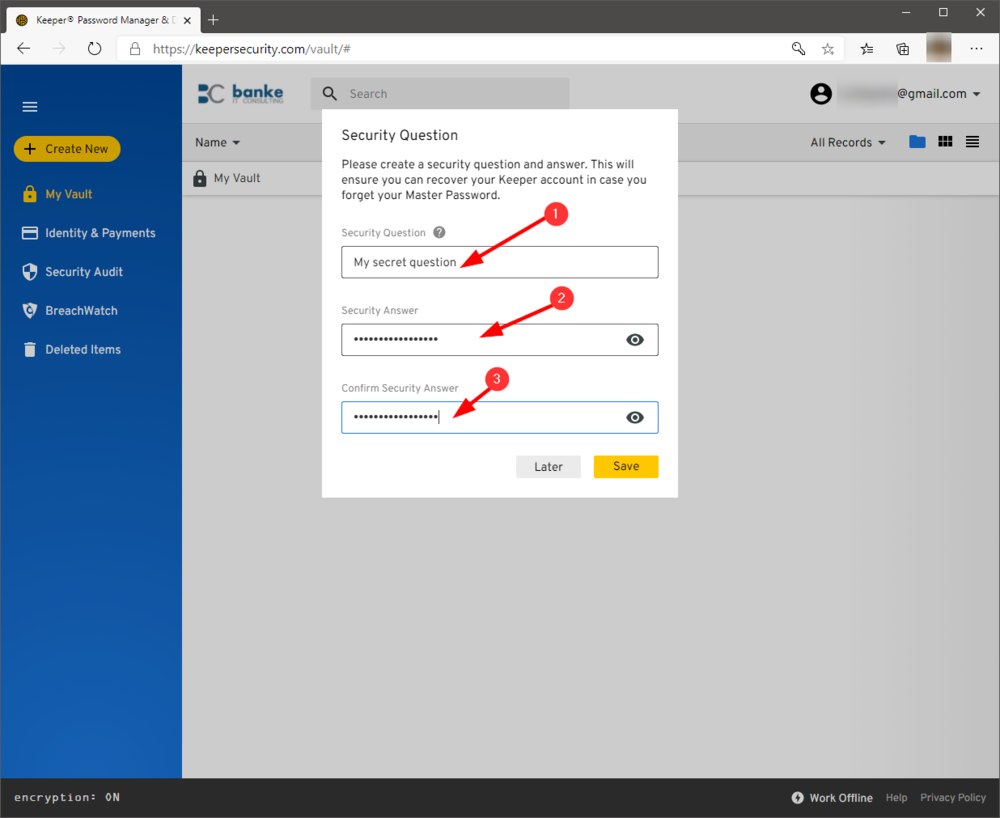
Task: Click the search magnifier icon
Action: click(x=330, y=94)
